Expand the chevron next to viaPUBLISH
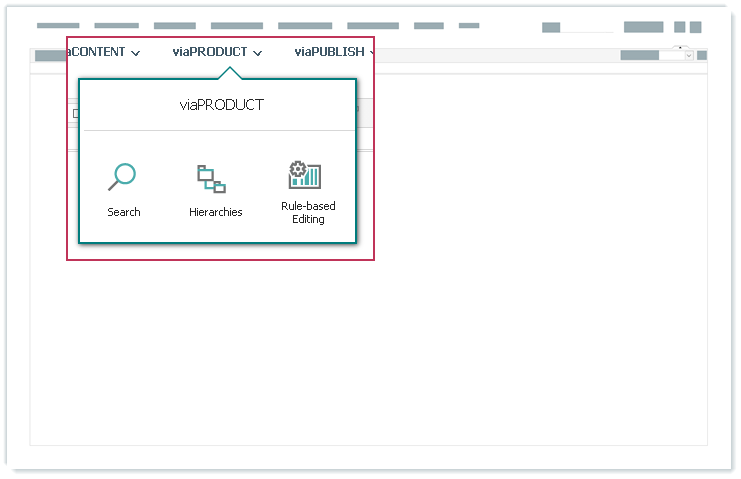The height and width of the screenshot is (479, 741). click(371, 53)
